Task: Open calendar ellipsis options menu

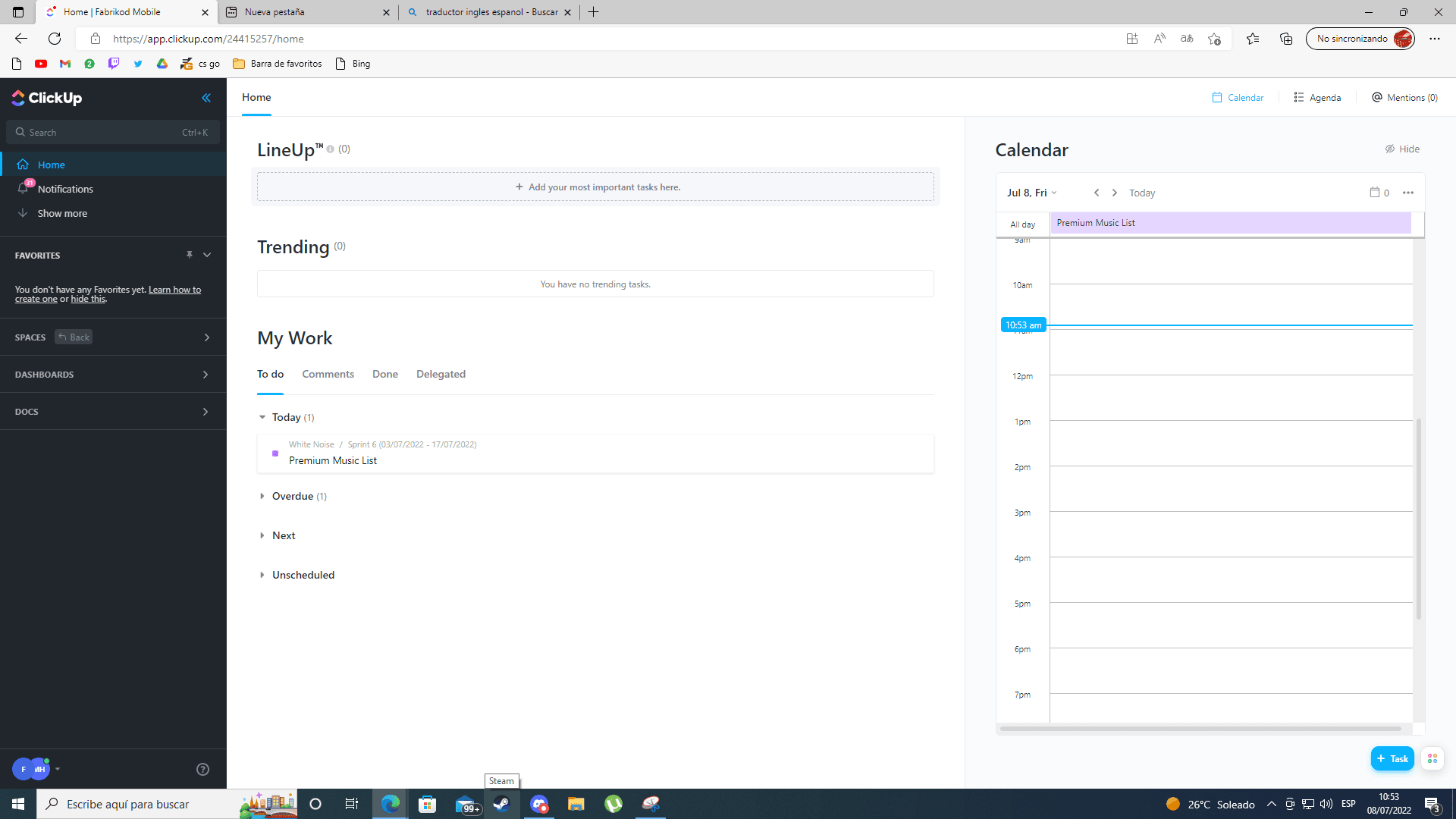Action: coord(1408,193)
